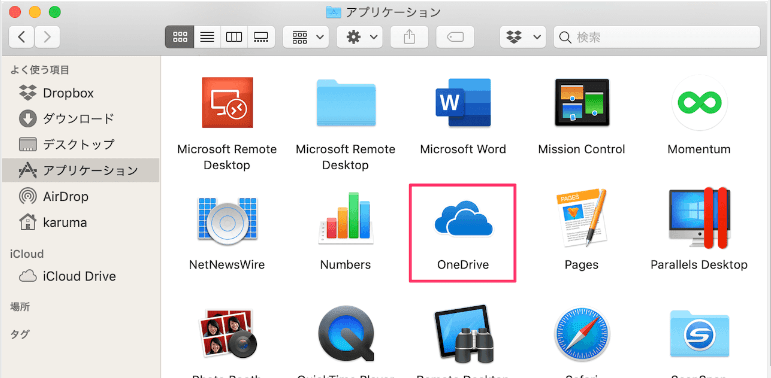Click the Mission Control label text
This screenshot has width=771, height=378.
click(x=582, y=149)
